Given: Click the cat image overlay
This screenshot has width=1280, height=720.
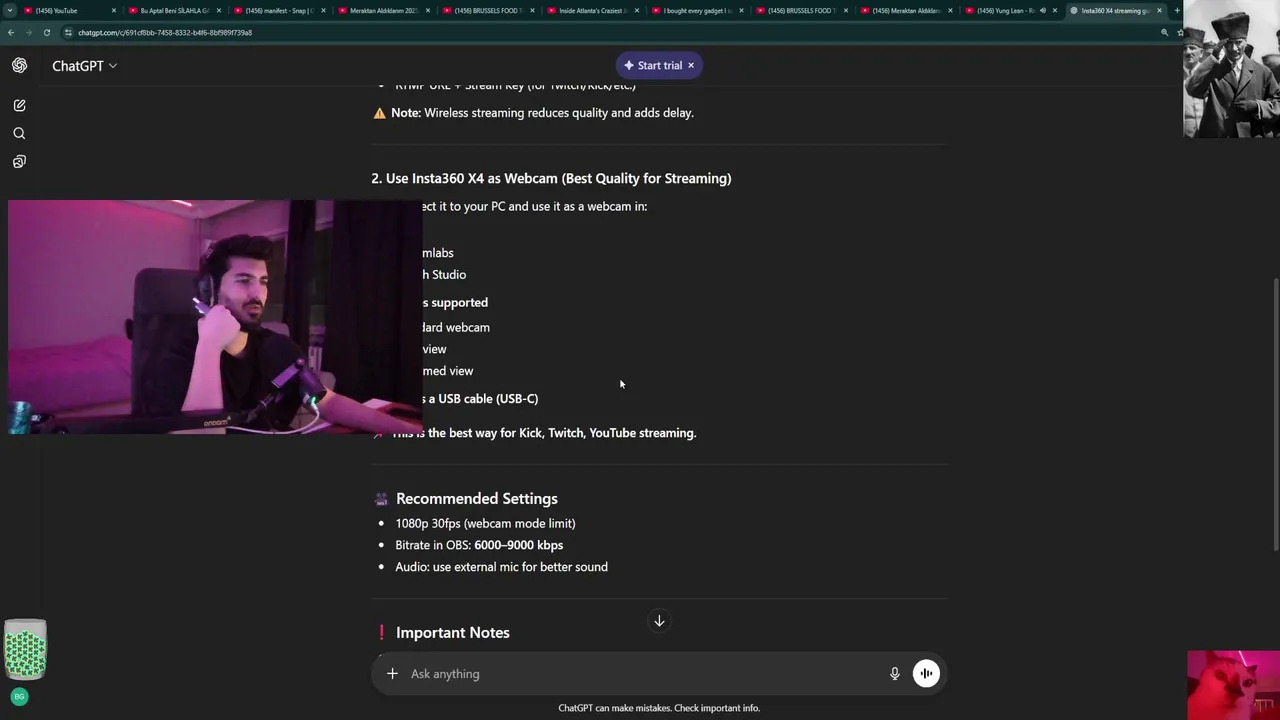Looking at the screenshot, I should (x=1233, y=685).
